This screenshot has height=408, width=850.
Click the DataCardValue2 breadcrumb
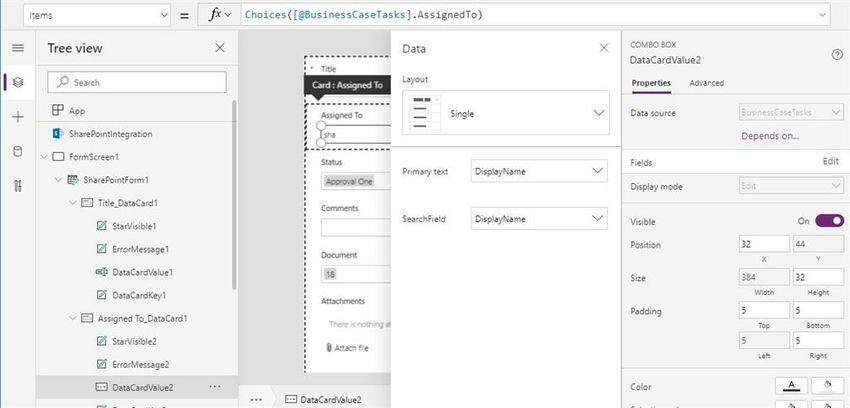coord(324,400)
